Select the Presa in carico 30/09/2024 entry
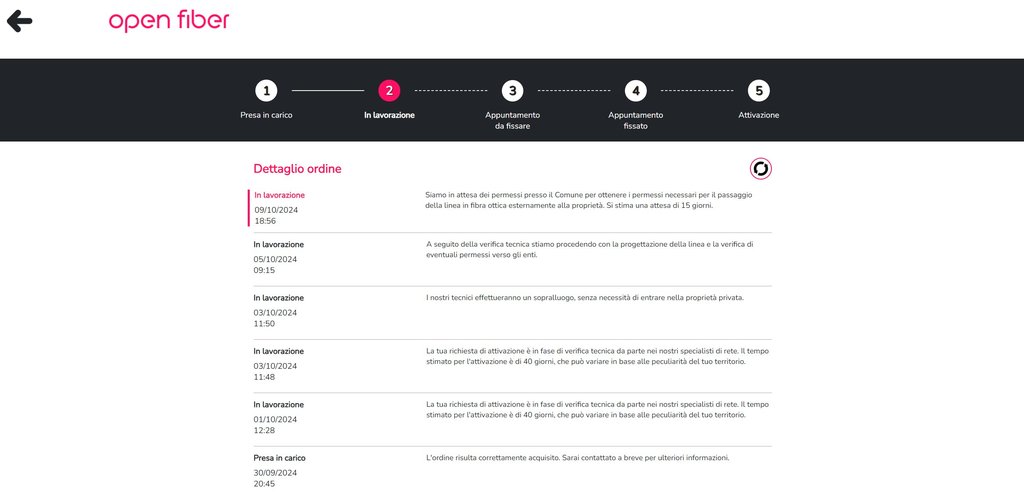This screenshot has height=499, width=1024. pyautogui.click(x=513, y=472)
